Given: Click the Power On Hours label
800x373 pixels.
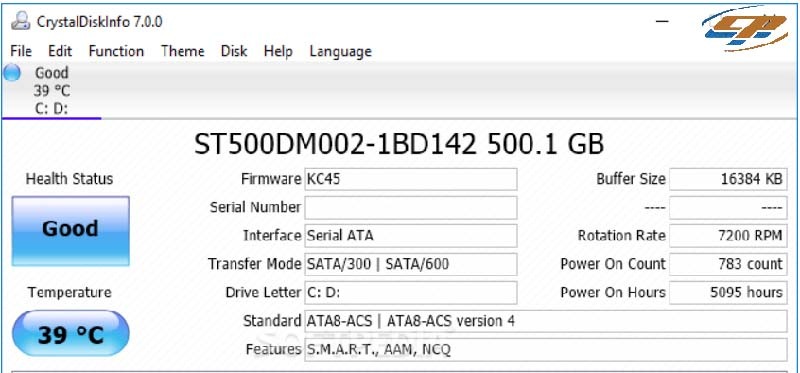Looking at the screenshot, I should (x=613, y=293).
